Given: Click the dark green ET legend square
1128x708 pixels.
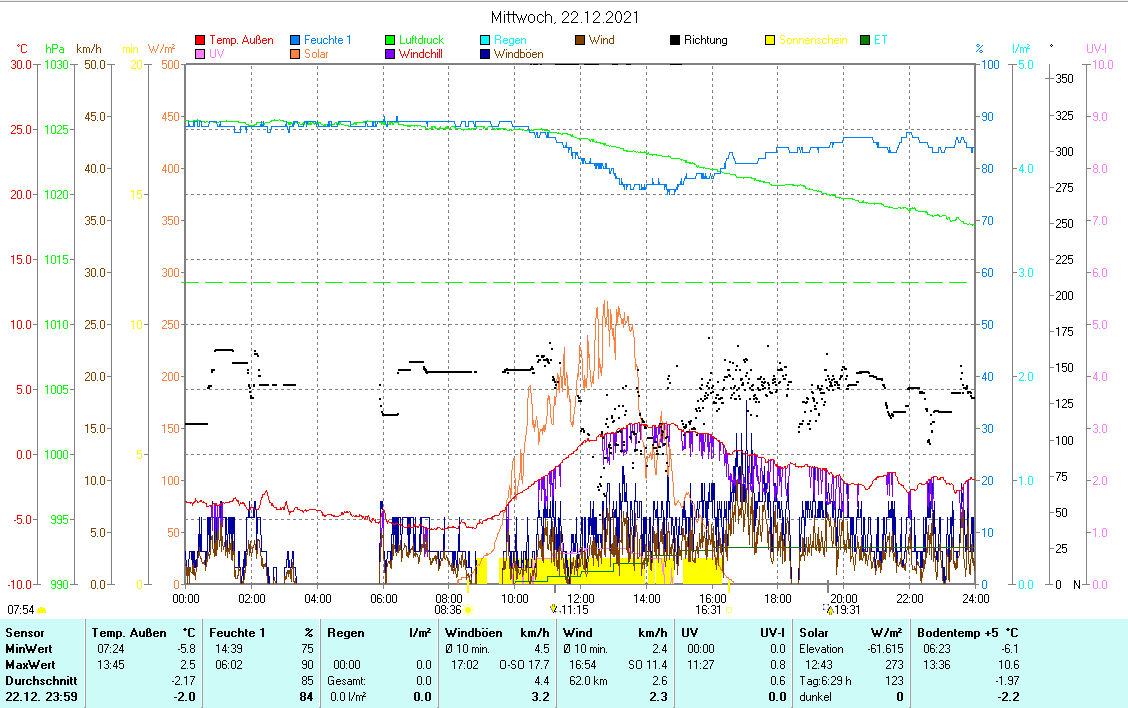Looking at the screenshot, I should click(x=865, y=40).
